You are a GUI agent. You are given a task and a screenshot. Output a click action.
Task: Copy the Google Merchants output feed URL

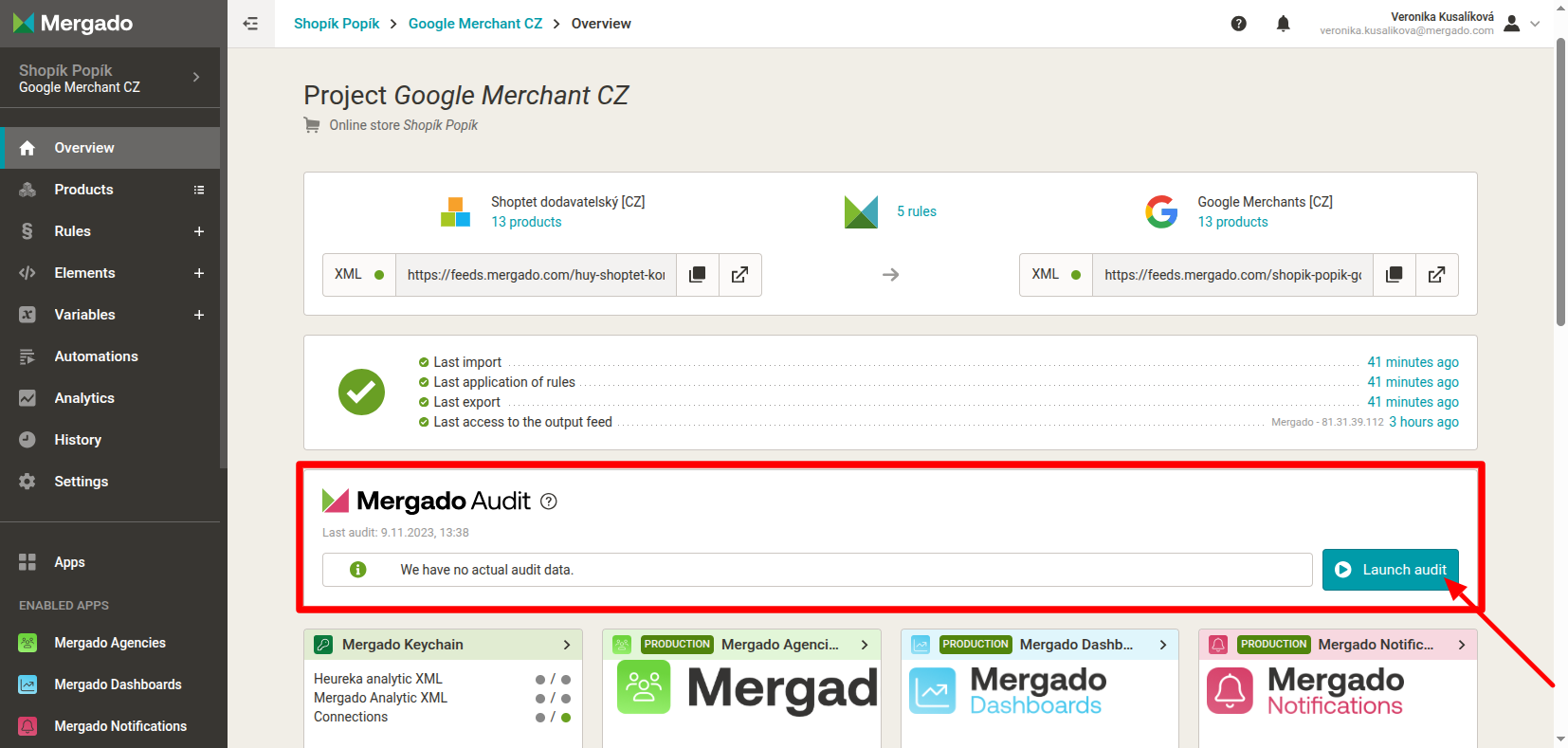click(x=1394, y=275)
